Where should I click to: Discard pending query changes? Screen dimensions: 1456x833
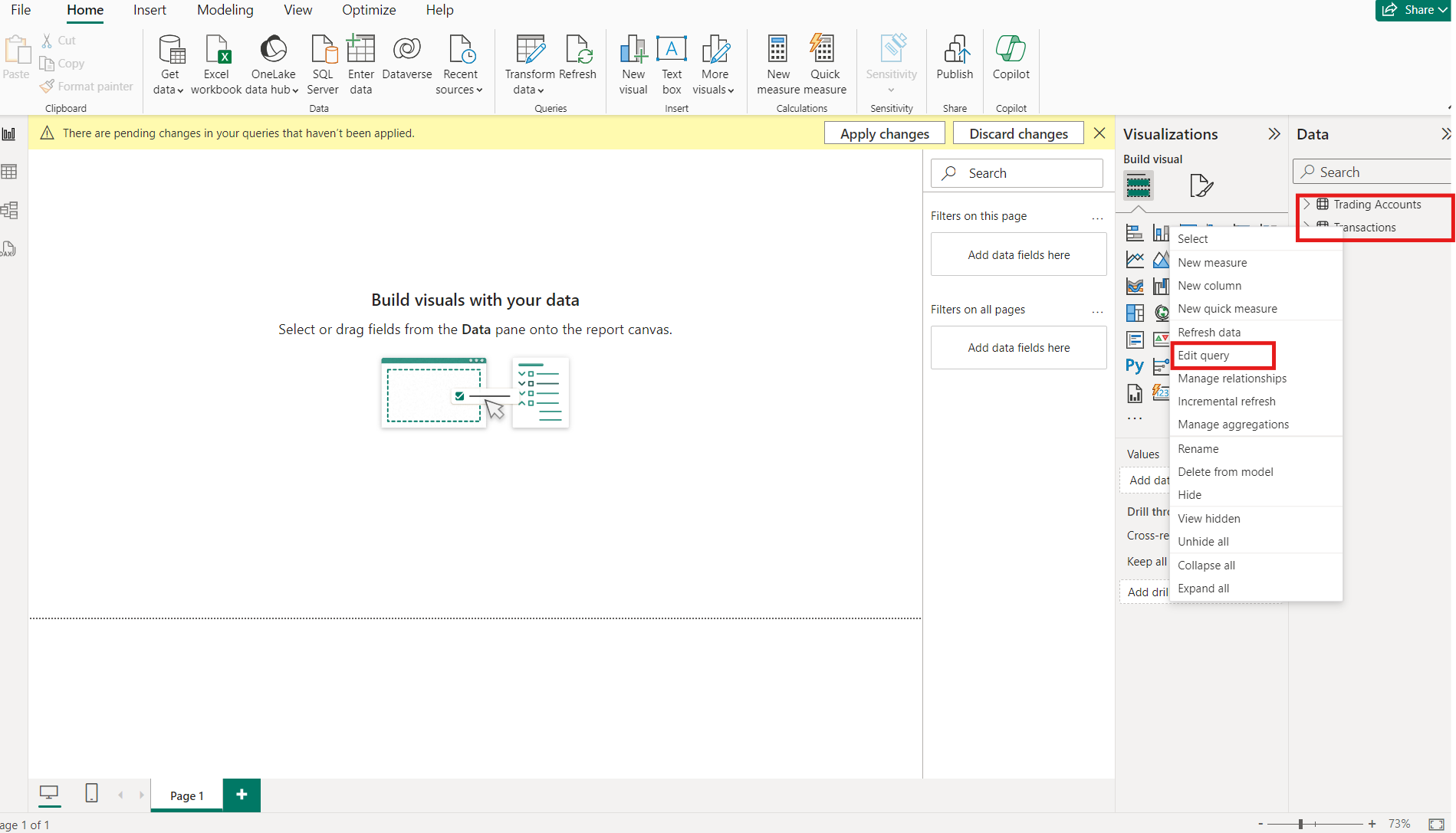(x=1018, y=133)
